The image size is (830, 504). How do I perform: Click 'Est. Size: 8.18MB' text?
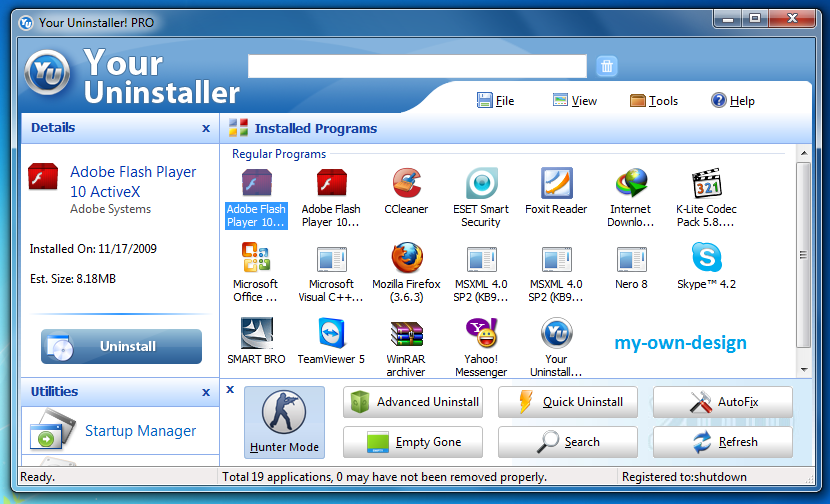click(x=73, y=279)
